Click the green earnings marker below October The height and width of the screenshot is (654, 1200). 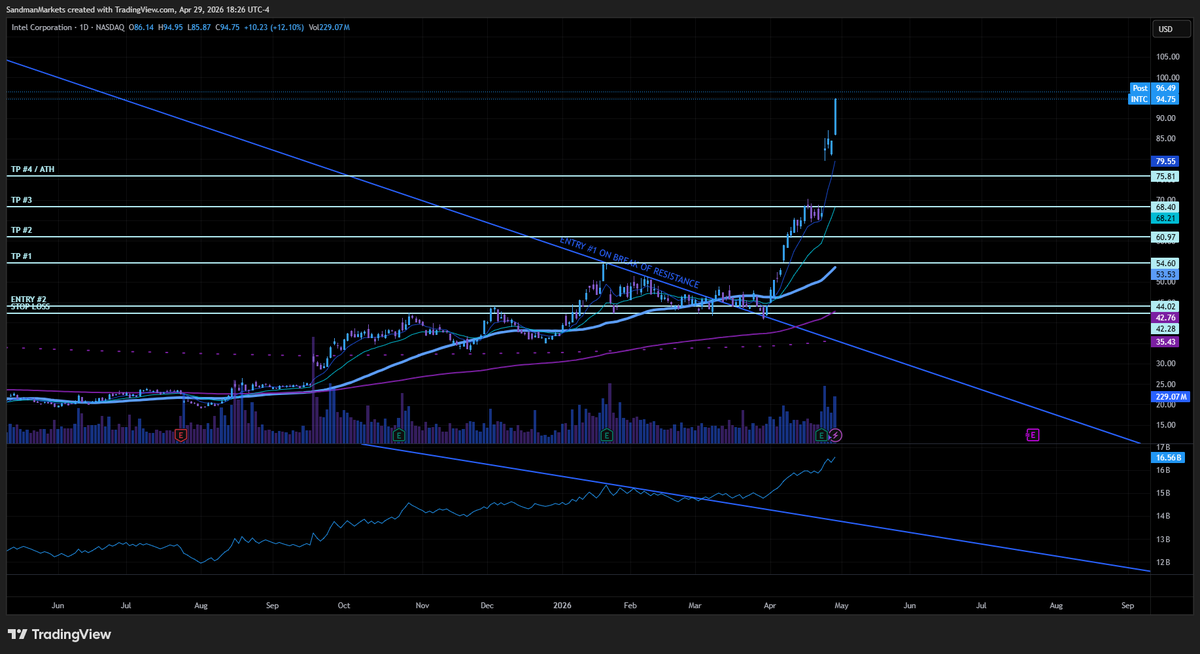coord(399,435)
